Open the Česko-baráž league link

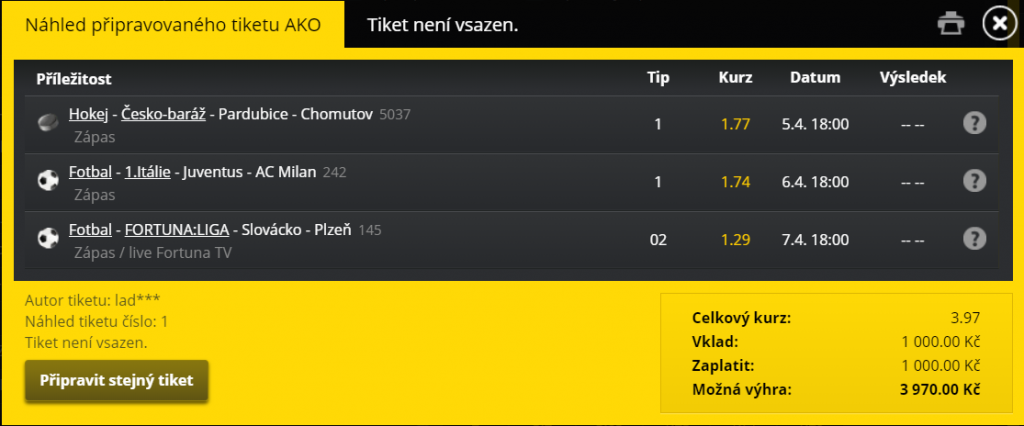click(166, 114)
